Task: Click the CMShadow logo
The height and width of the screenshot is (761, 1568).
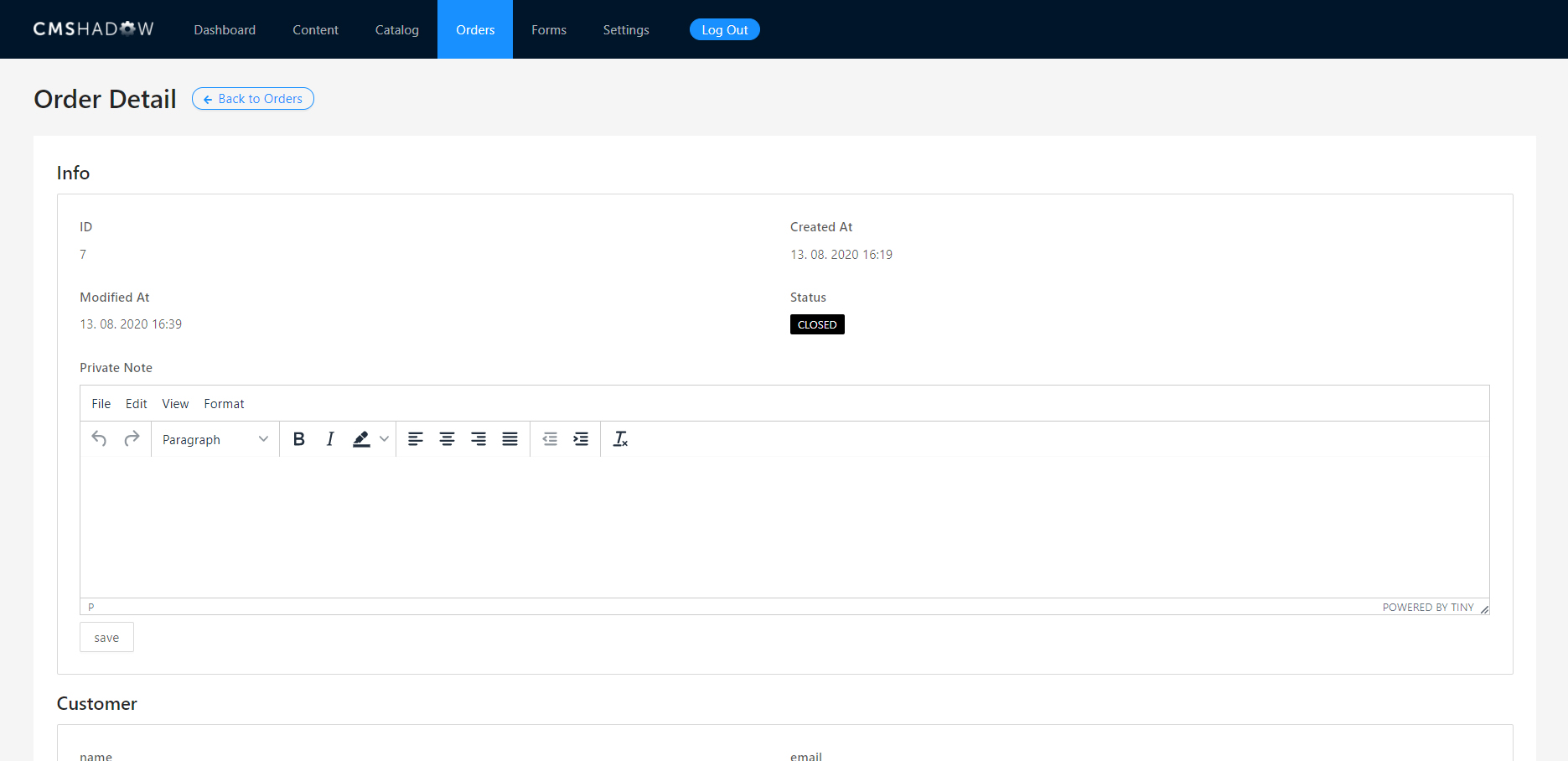Action: [x=94, y=29]
